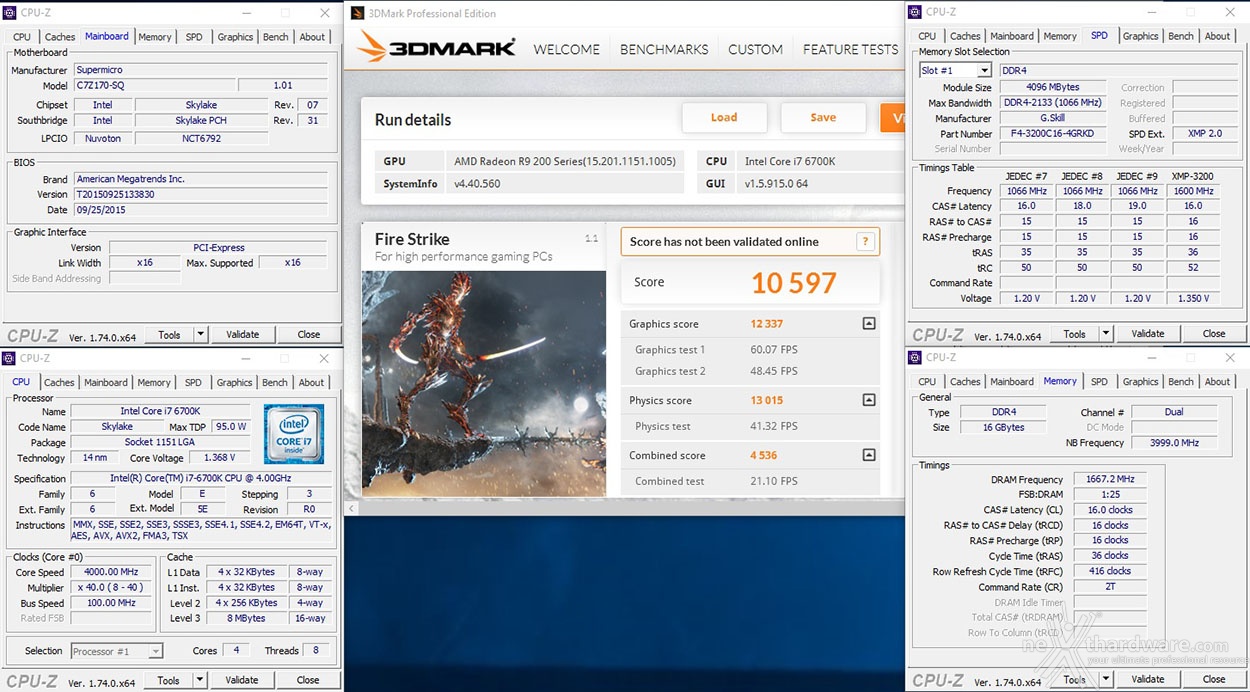Click Close button in CPU tab window
The image size is (1250, 692).
click(308, 680)
